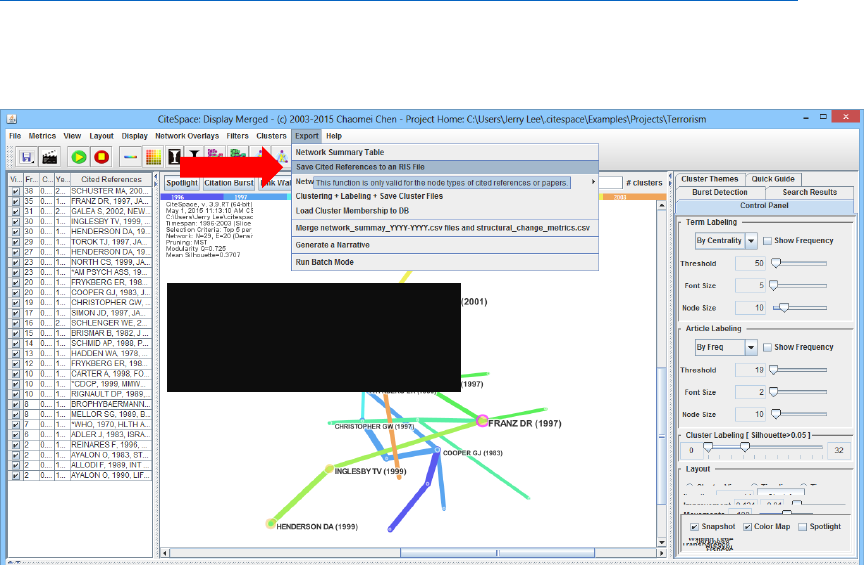Viewport: 864px width, 565px height.
Task: Open the Clusters menu
Action: tap(271, 136)
